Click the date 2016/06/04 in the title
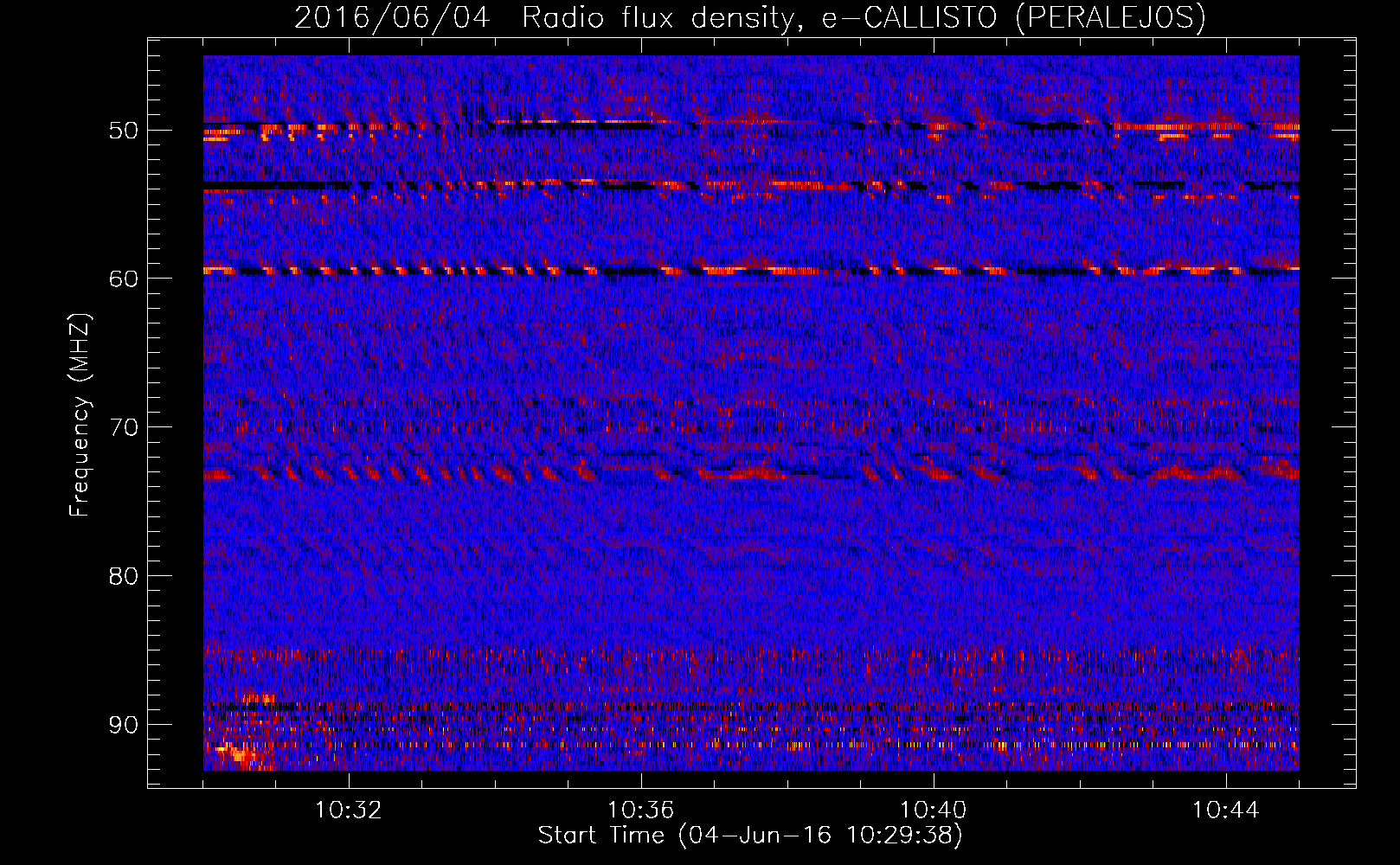 (x=392, y=17)
